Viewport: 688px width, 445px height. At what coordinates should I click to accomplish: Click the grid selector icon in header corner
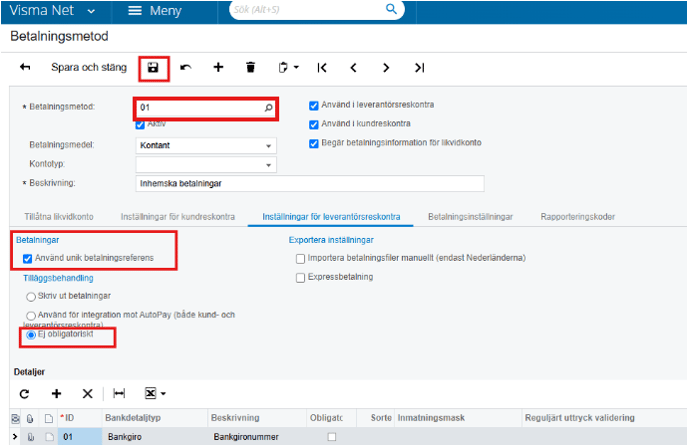[x=15, y=418]
